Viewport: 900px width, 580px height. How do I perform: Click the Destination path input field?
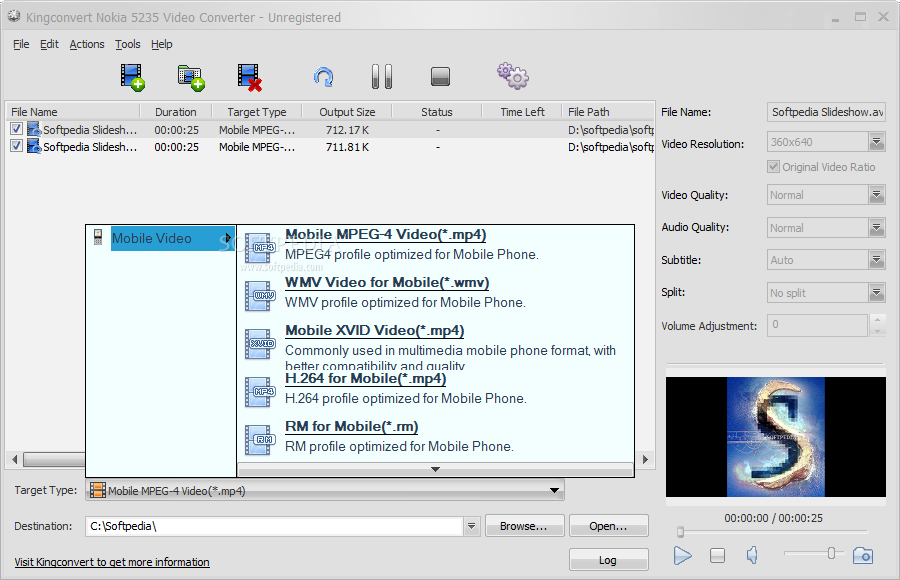[x=274, y=526]
